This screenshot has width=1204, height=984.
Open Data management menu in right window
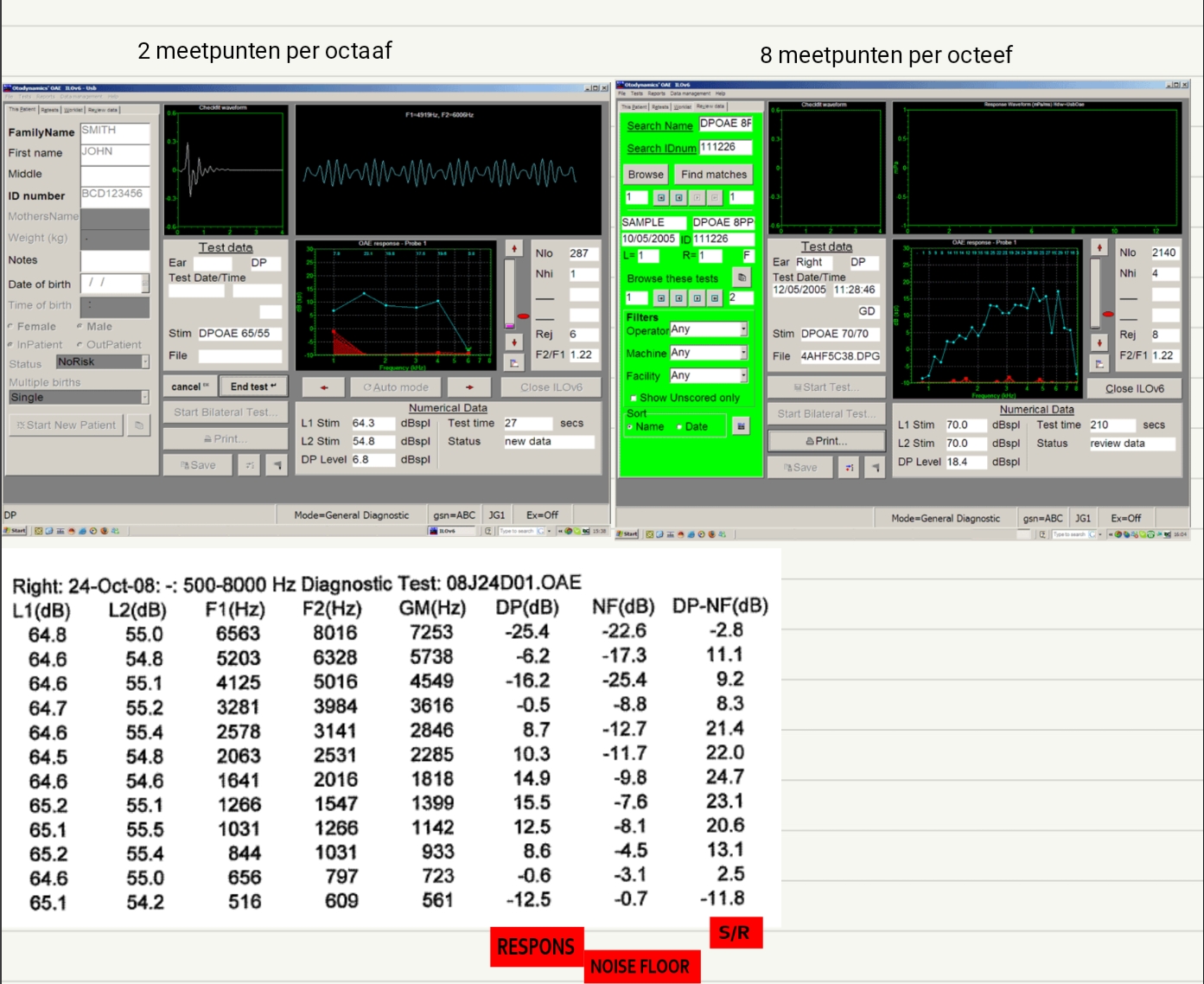click(x=690, y=93)
